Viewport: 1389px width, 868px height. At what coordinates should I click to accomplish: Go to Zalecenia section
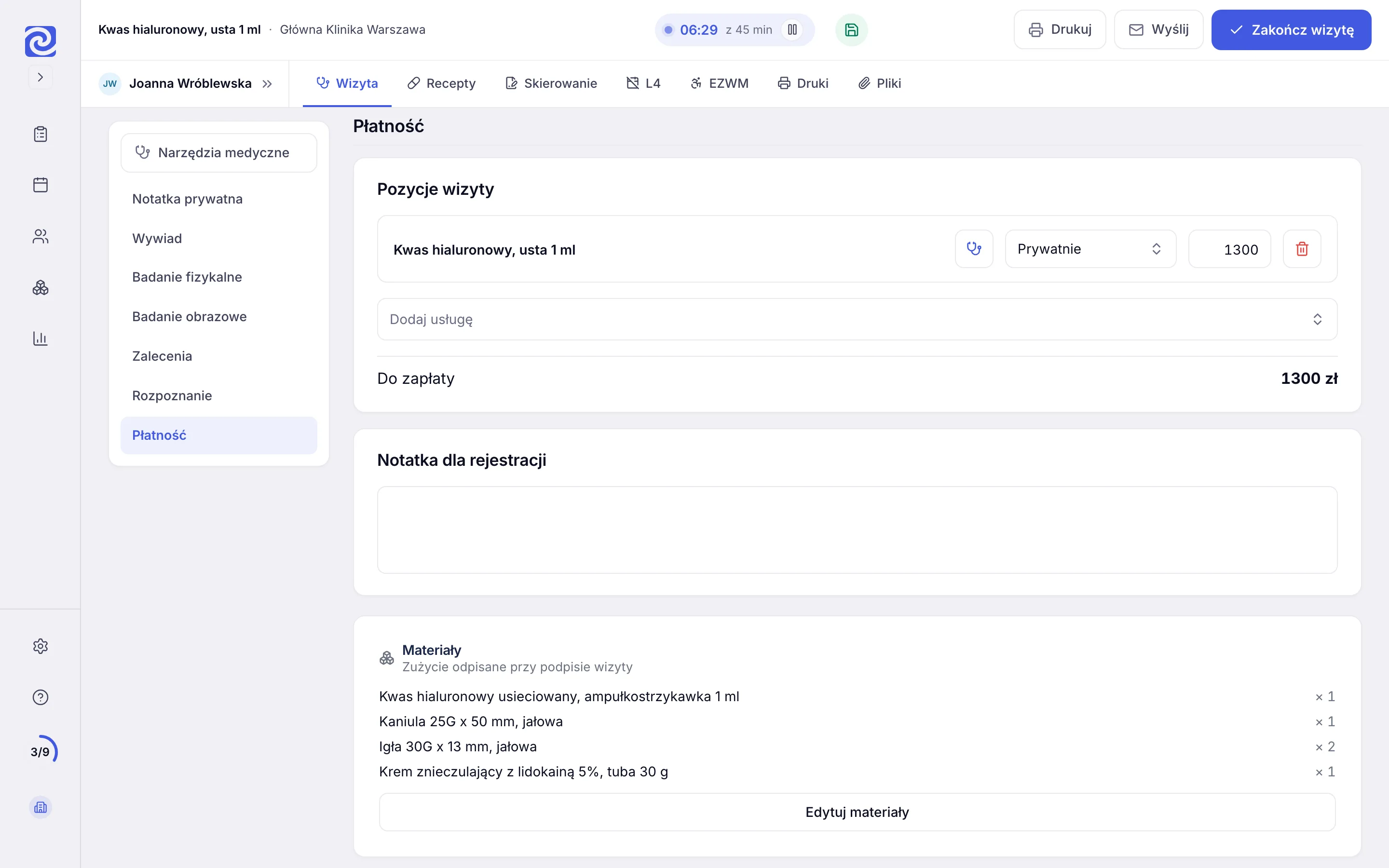click(x=218, y=356)
